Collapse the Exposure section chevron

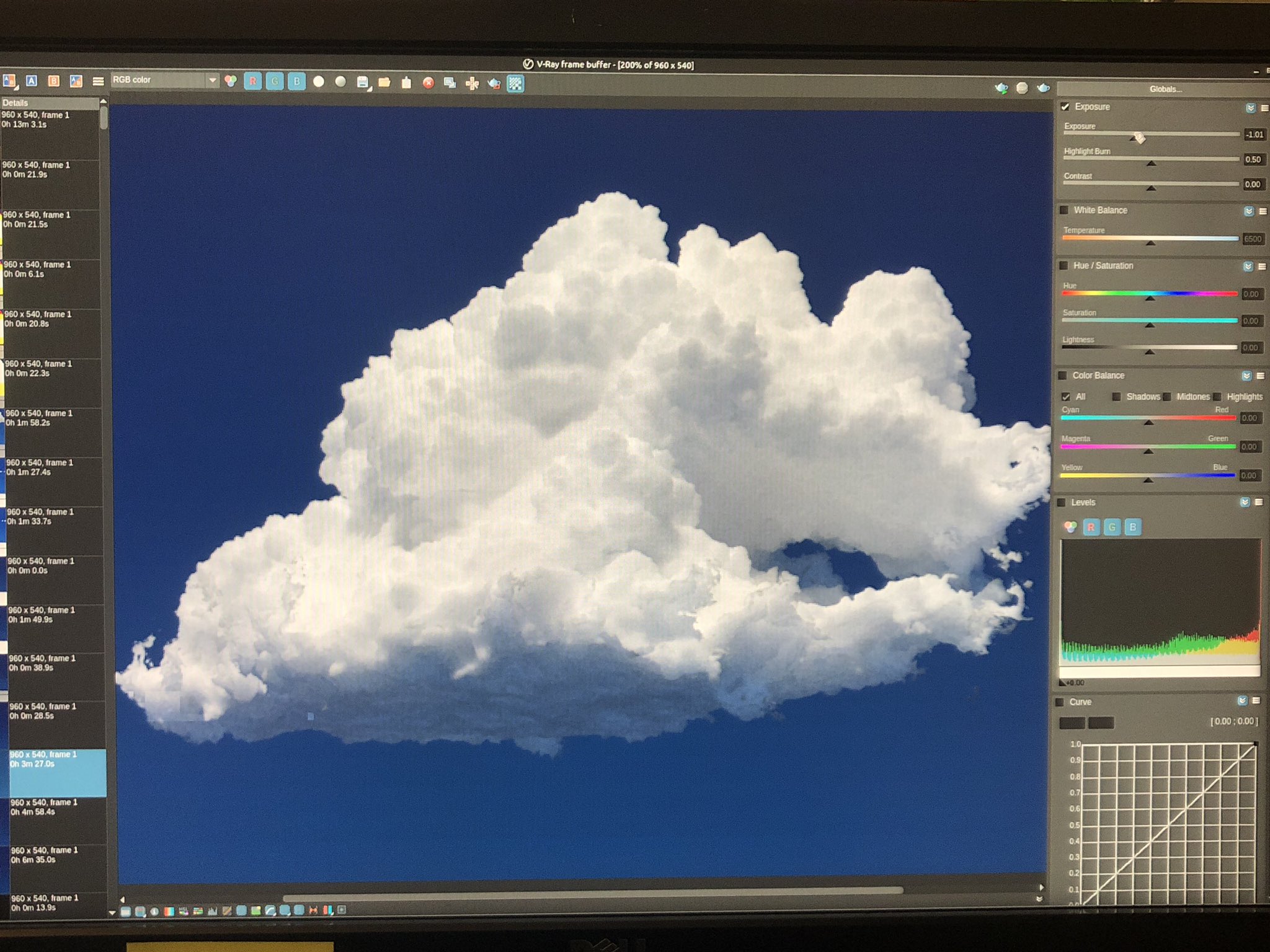point(1251,108)
